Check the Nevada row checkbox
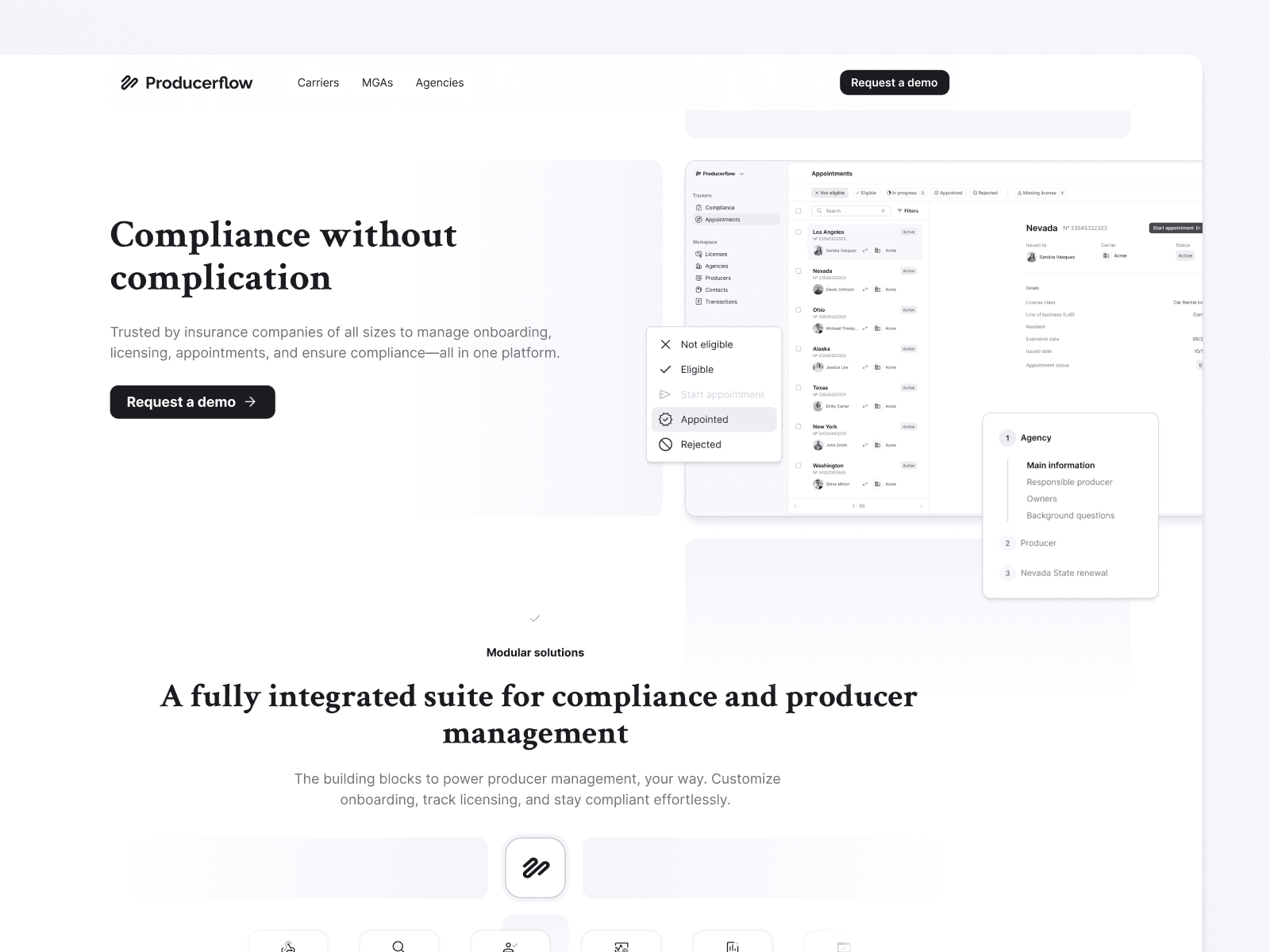The width and height of the screenshot is (1270, 952). point(799,271)
